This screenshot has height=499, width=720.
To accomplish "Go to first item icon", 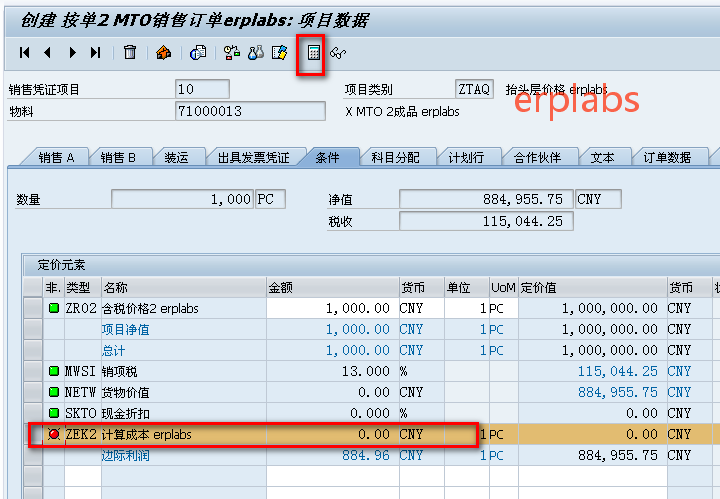I will tap(25, 53).
